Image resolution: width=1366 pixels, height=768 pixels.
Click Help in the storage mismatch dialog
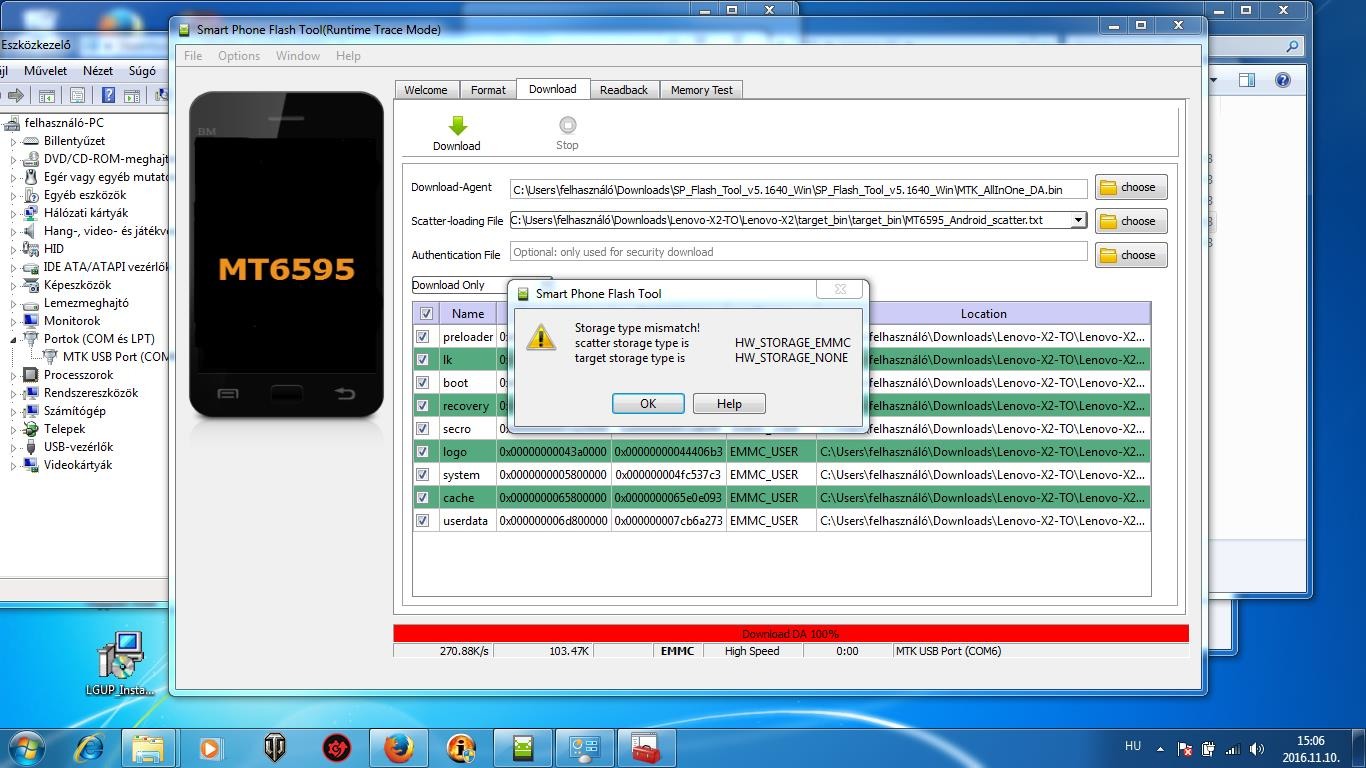729,403
